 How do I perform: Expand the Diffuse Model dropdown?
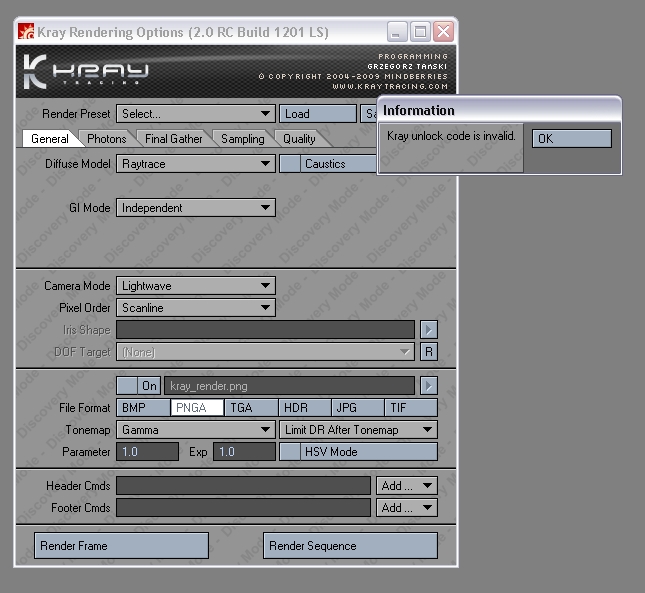click(195, 164)
